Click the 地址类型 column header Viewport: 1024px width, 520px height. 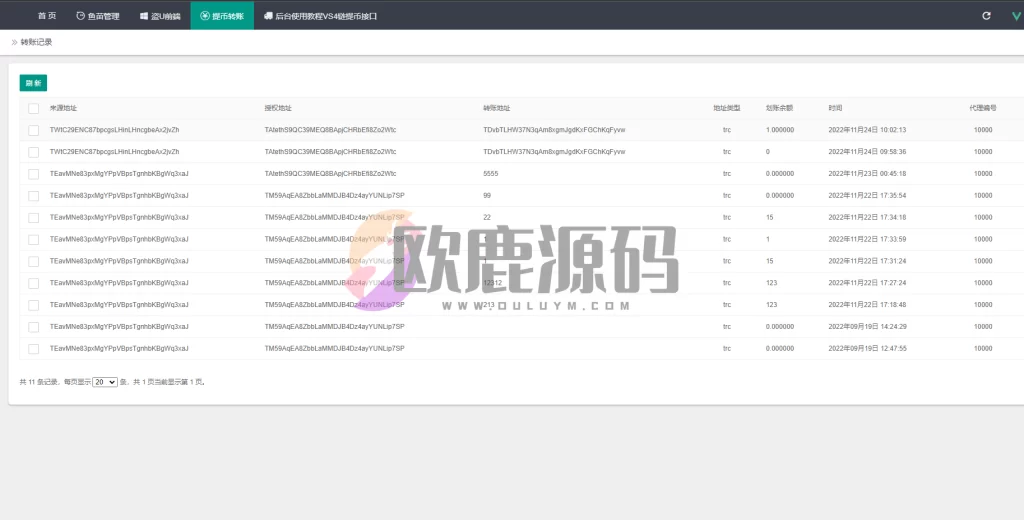727,108
